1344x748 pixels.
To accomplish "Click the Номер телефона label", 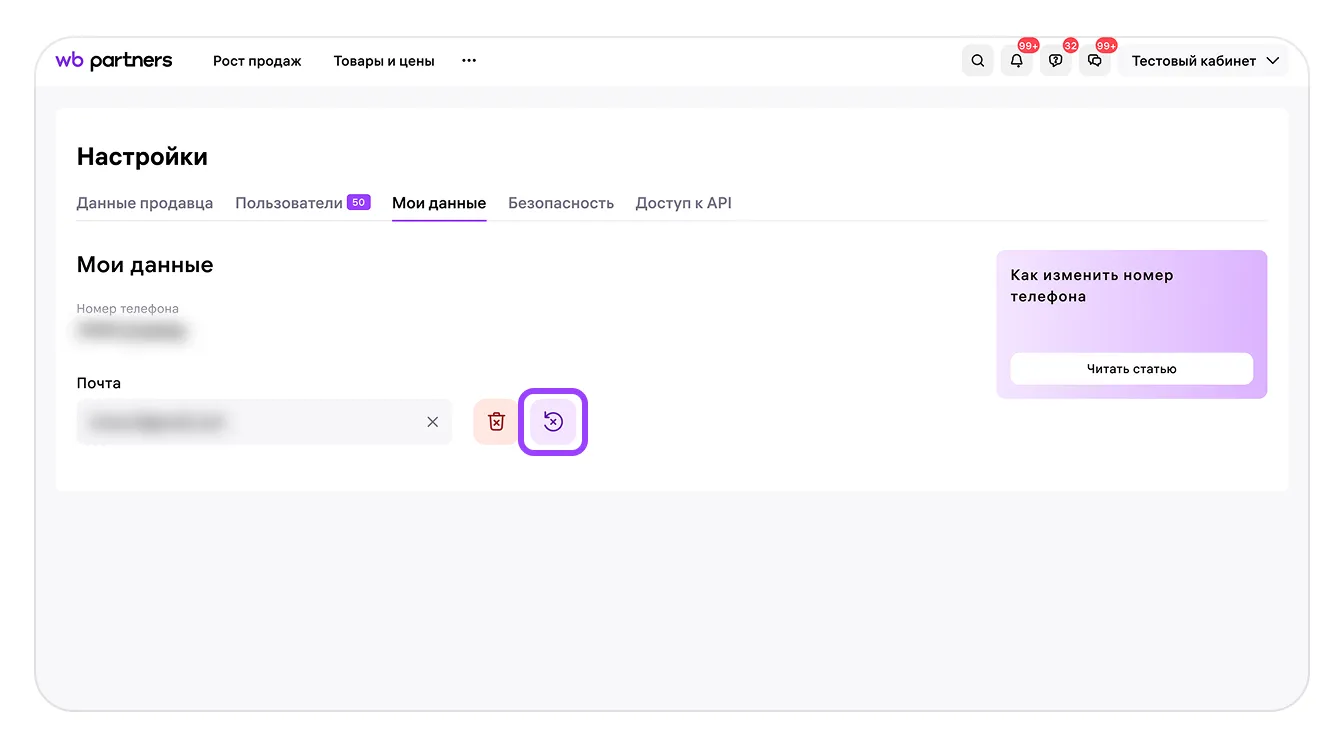I will (x=128, y=308).
